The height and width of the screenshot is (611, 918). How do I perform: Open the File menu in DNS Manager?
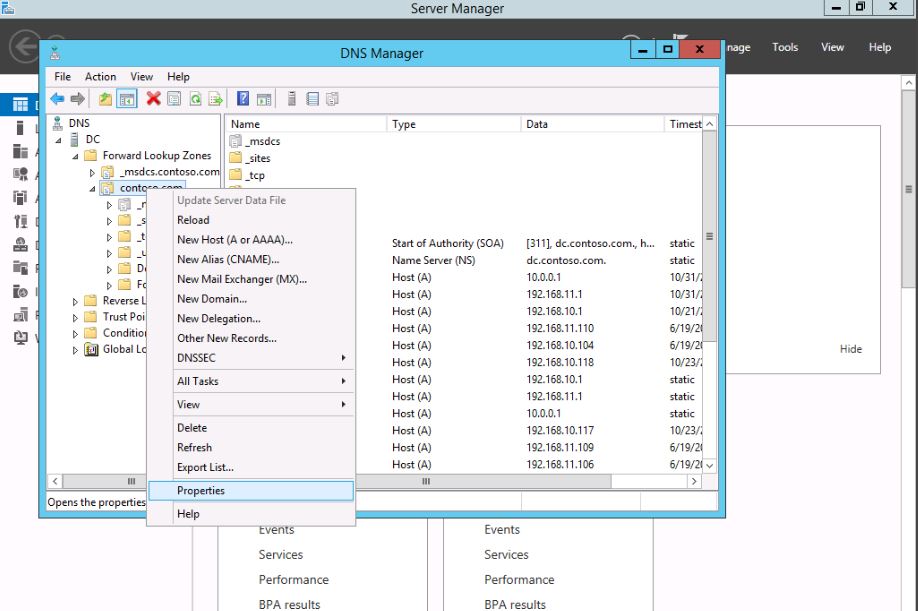coord(62,77)
